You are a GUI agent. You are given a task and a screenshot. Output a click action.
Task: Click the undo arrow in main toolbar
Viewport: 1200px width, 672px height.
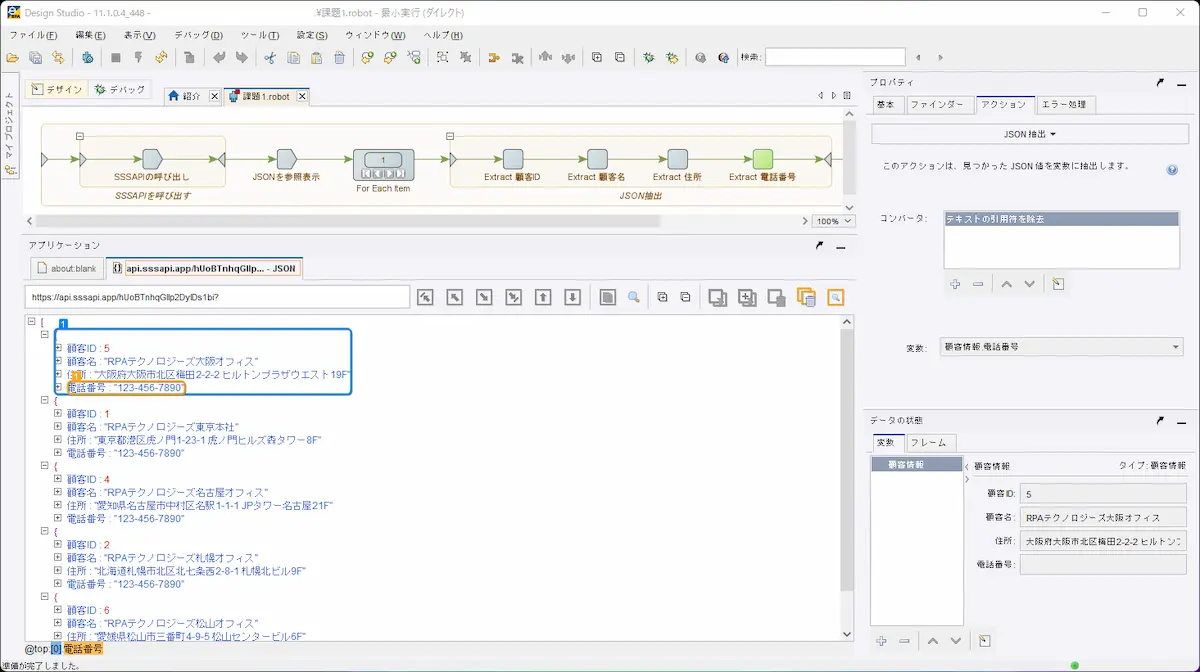coord(218,58)
